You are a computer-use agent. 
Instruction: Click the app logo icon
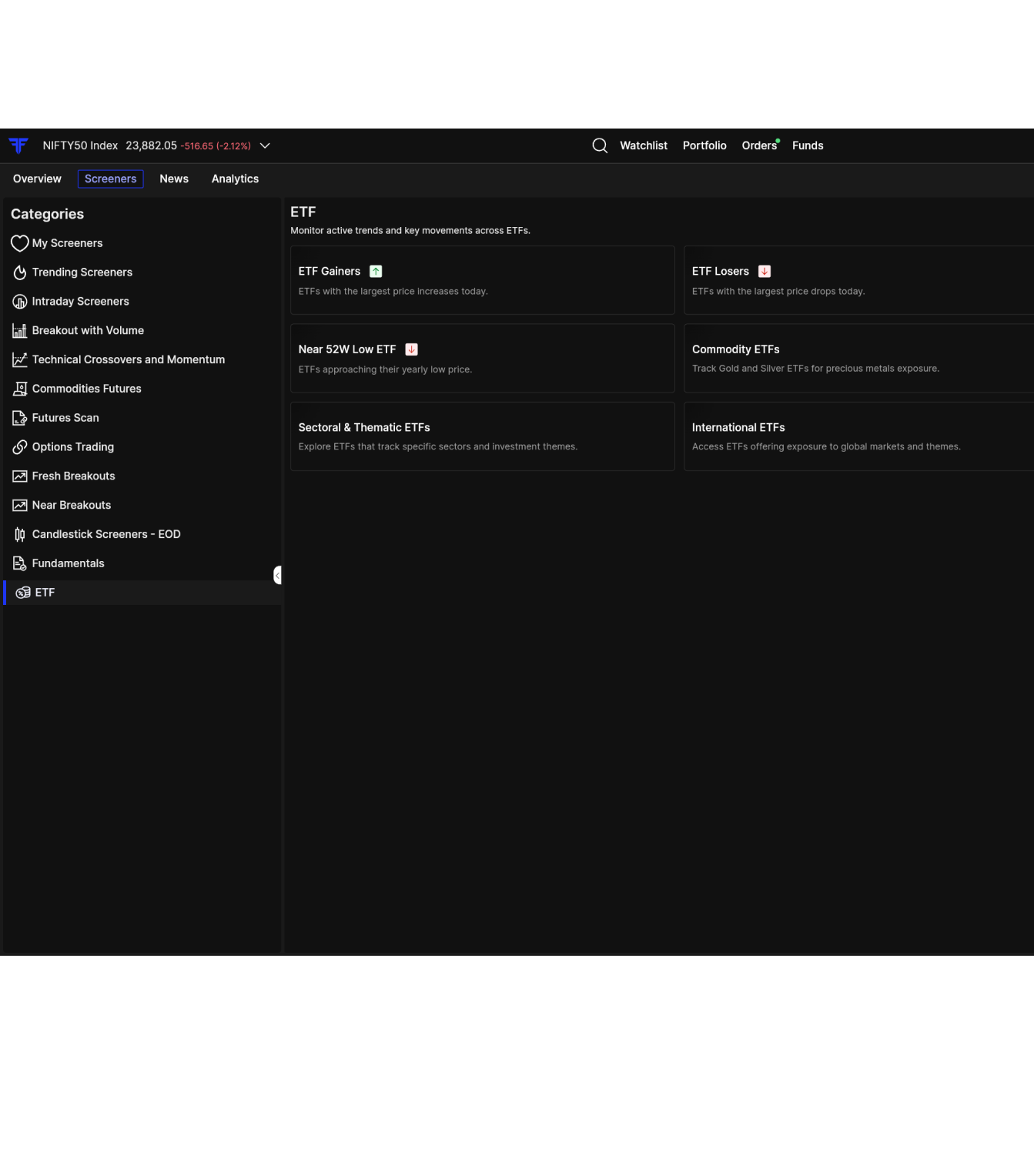[x=18, y=145]
